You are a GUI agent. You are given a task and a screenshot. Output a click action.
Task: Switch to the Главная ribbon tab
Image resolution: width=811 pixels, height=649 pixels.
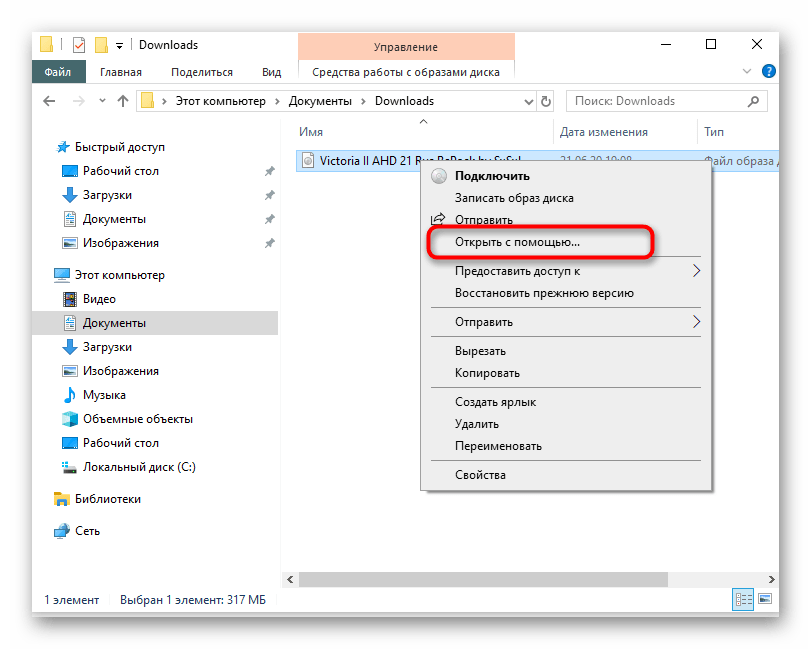pos(121,72)
